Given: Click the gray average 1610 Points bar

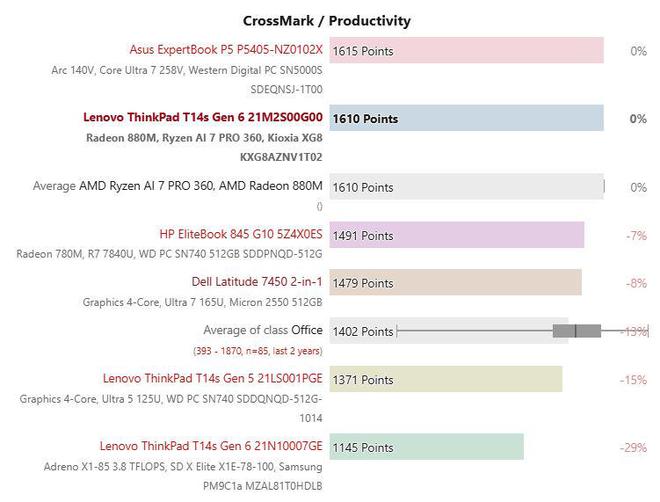Looking at the screenshot, I should tap(466, 186).
